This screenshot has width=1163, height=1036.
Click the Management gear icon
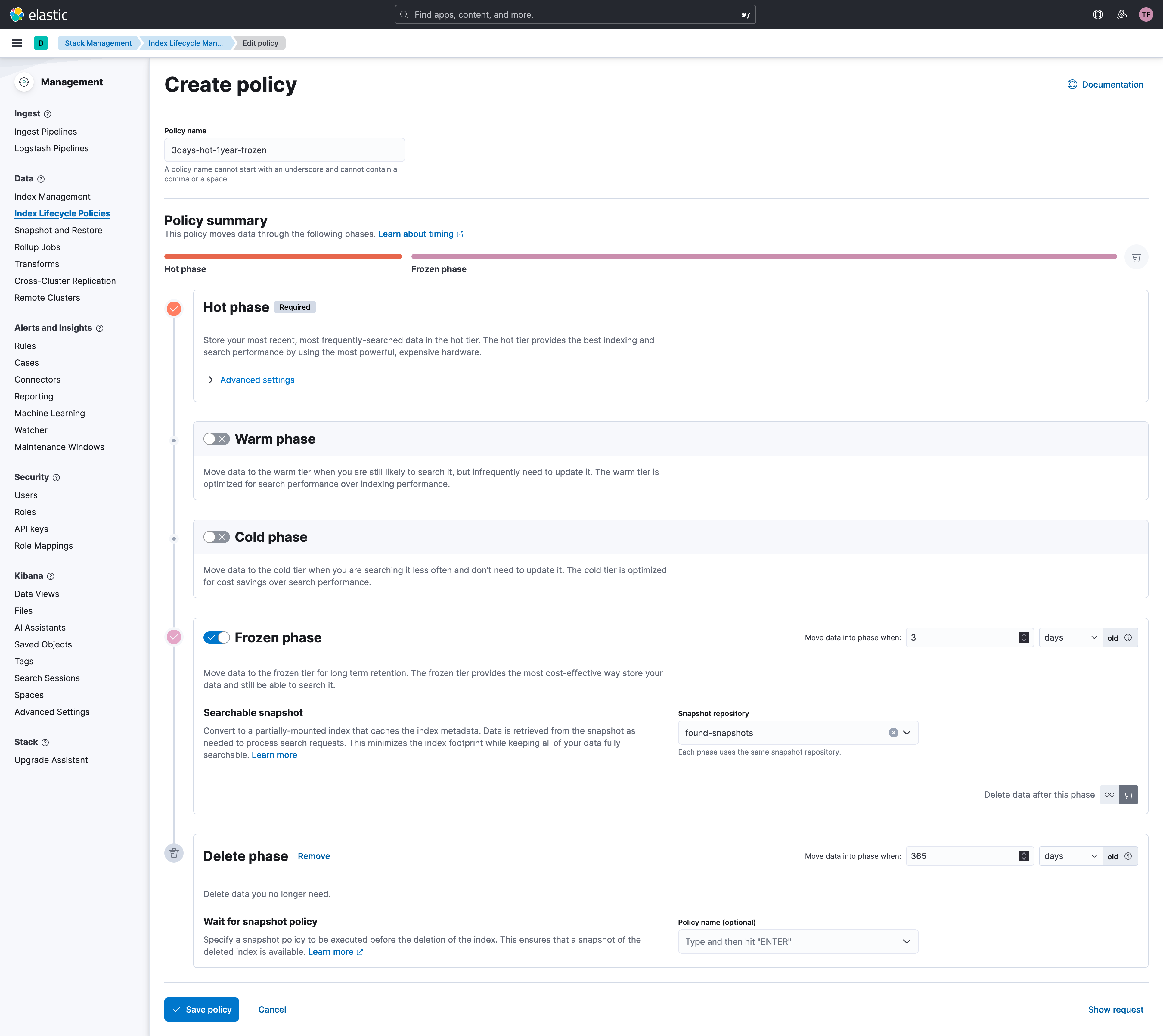pyautogui.click(x=24, y=82)
